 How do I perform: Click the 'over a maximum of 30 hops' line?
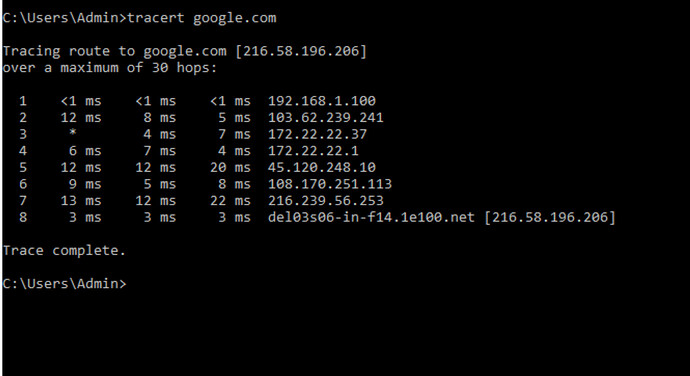coord(110,68)
